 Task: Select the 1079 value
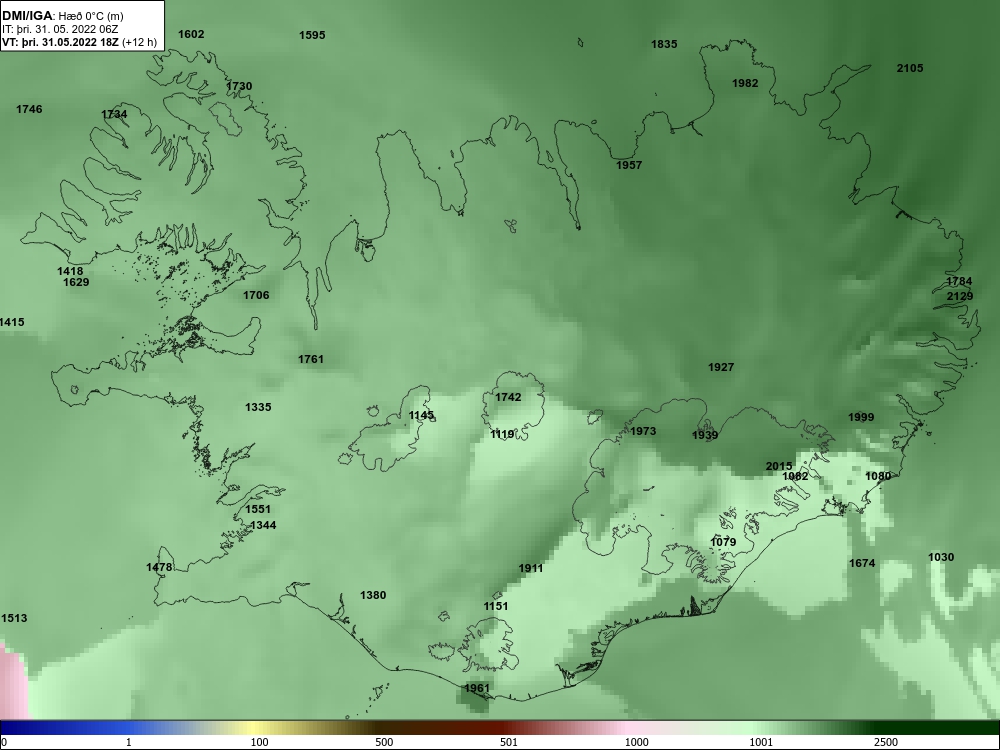tap(723, 542)
